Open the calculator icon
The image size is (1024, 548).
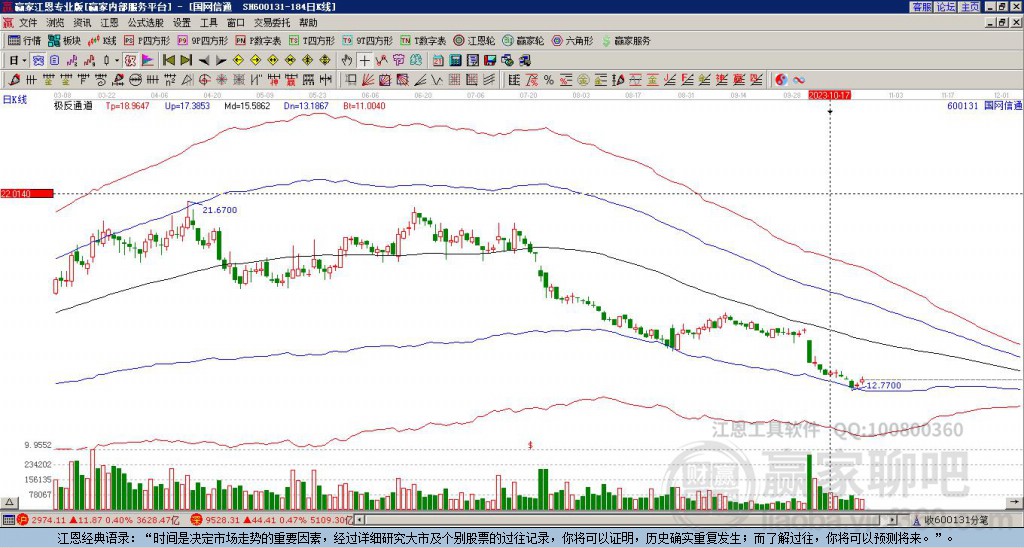point(455,61)
